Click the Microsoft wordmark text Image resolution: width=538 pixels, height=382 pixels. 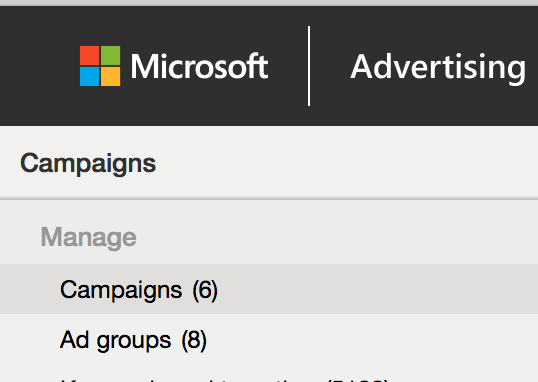click(x=199, y=66)
